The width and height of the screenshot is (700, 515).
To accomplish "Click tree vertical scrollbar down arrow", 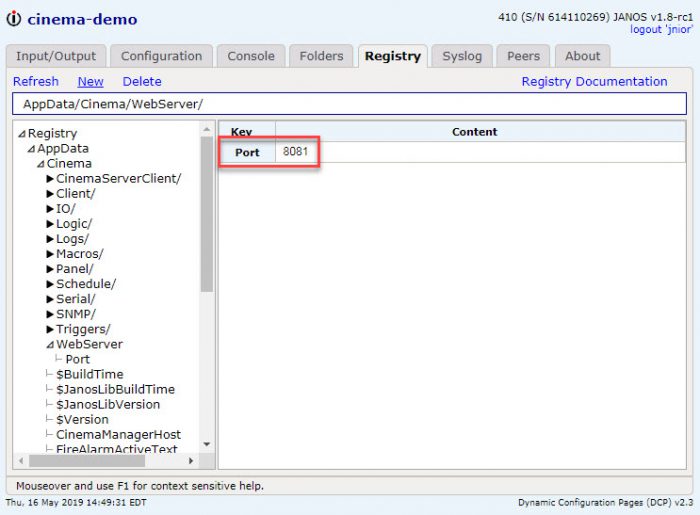I will 206,444.
